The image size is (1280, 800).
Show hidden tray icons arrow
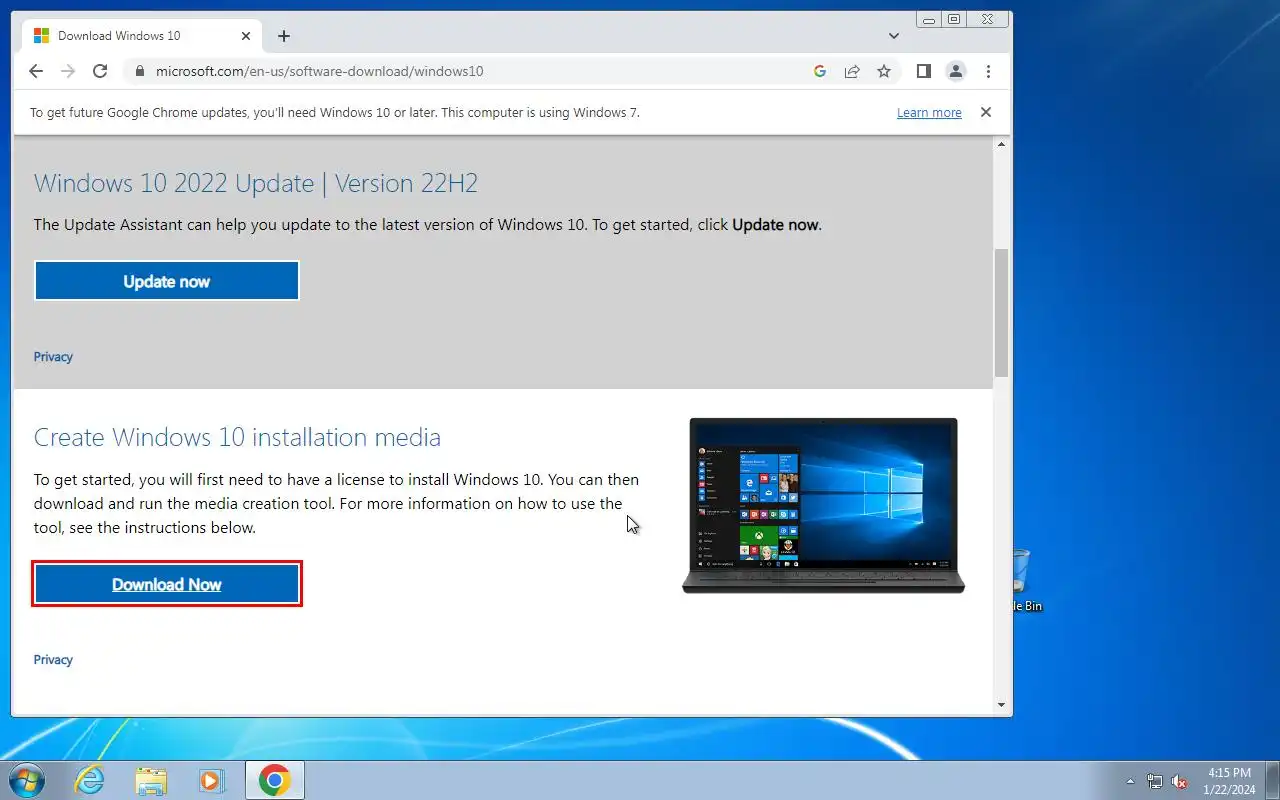1131,781
